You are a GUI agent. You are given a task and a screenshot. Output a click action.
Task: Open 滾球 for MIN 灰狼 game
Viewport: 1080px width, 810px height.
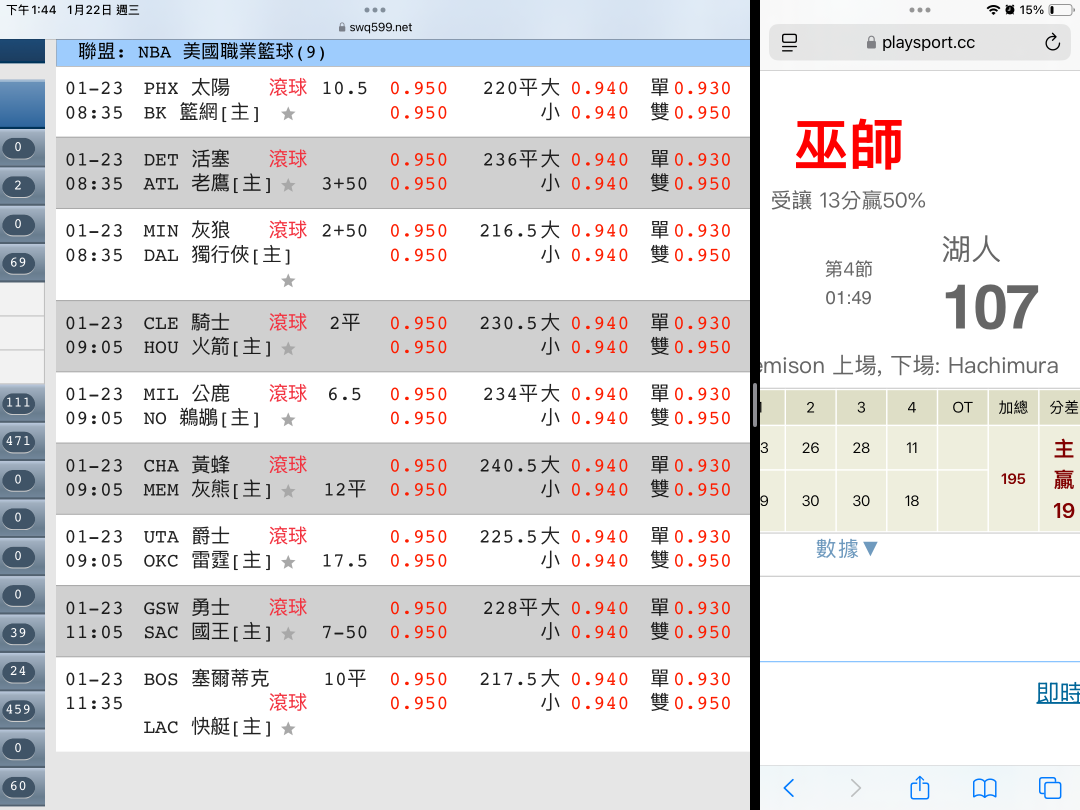pyautogui.click(x=288, y=230)
